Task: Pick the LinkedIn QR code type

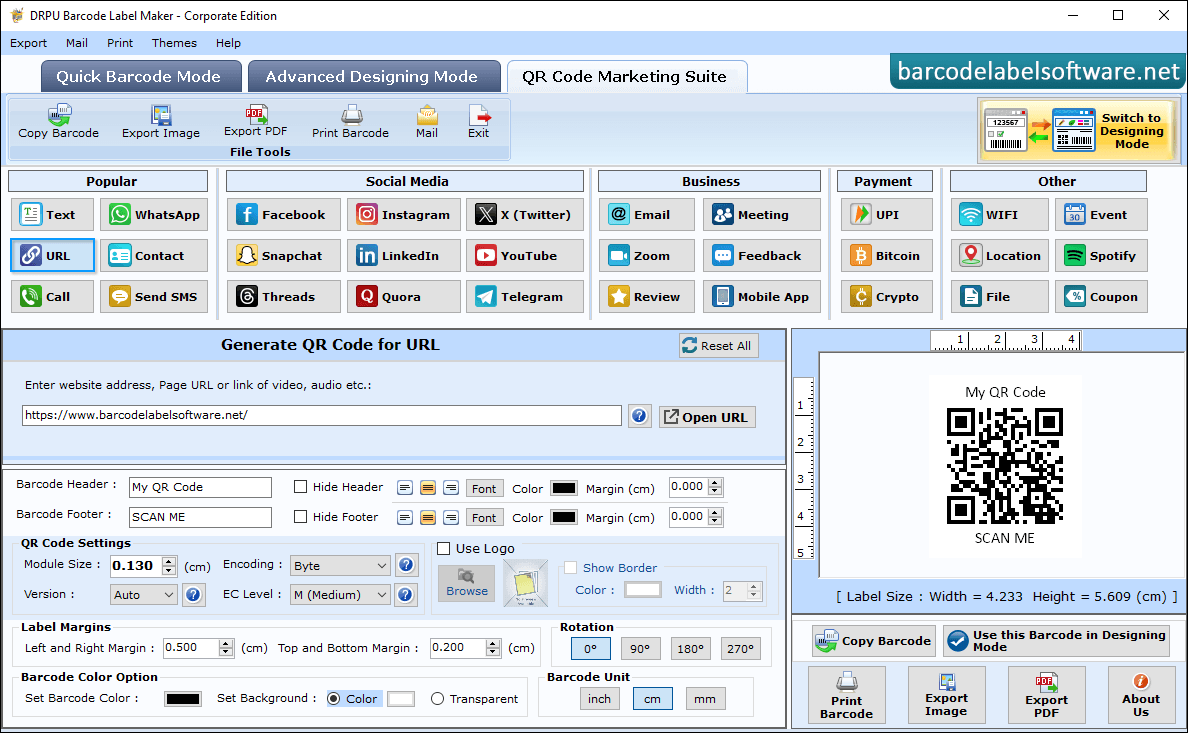Action: [x=404, y=255]
